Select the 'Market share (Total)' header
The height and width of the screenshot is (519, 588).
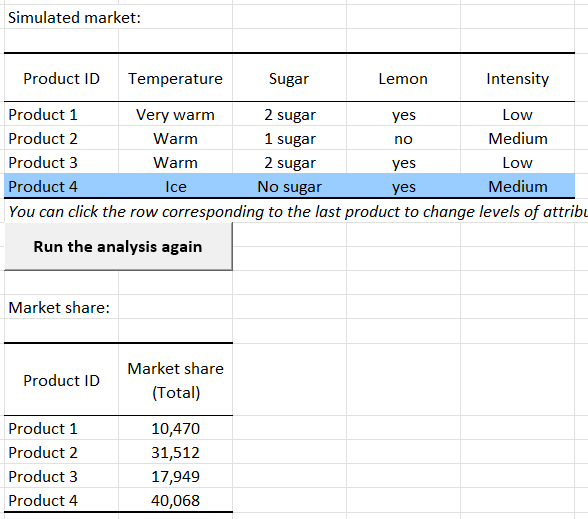(176, 381)
